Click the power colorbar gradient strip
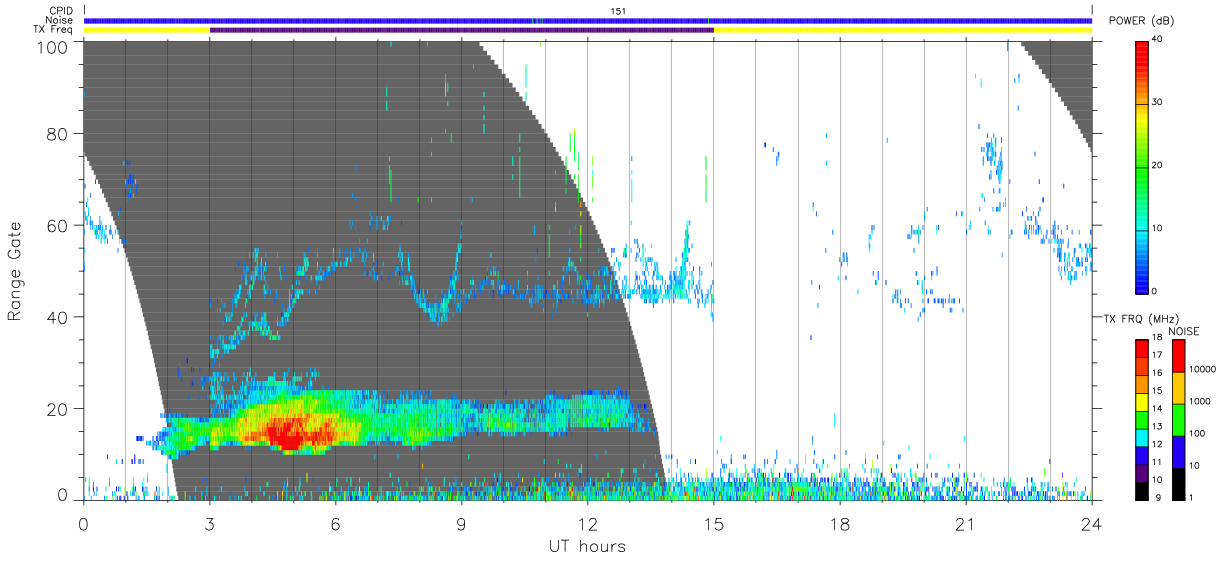 coord(1142,167)
